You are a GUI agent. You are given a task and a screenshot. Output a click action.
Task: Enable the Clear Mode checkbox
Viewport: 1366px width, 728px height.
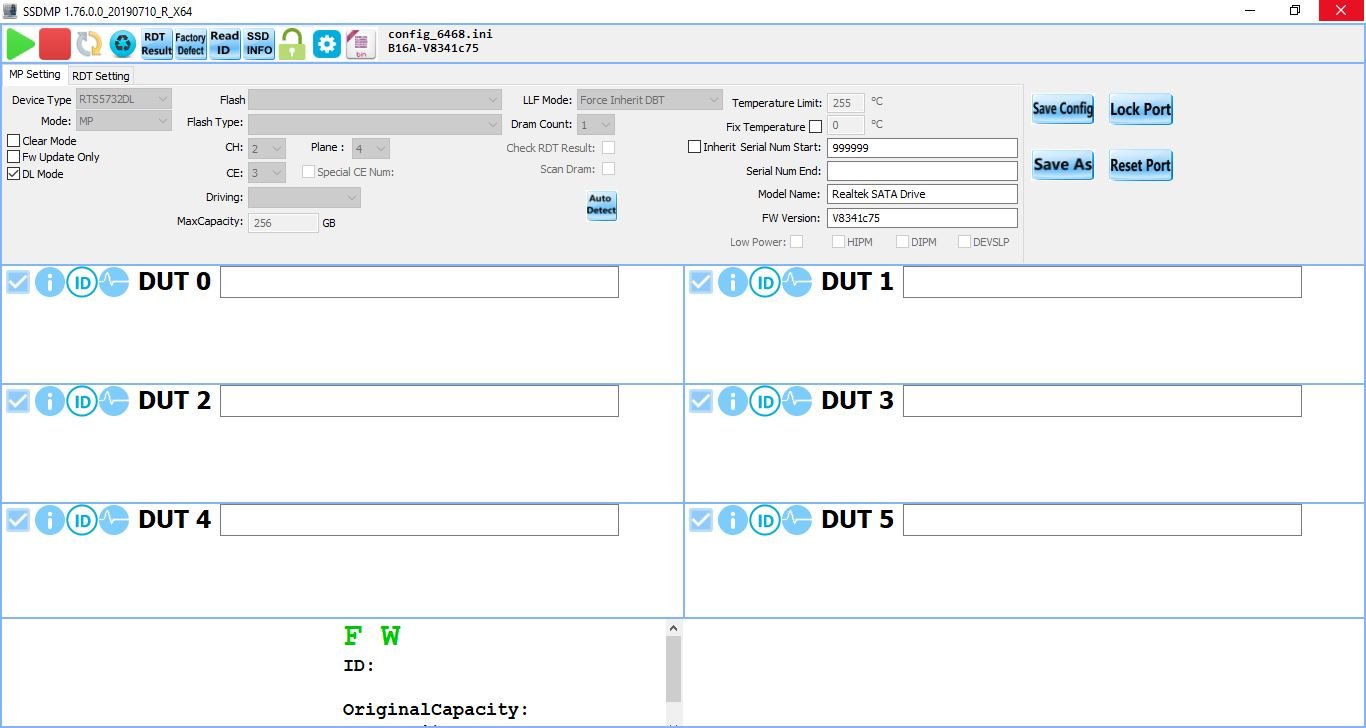[14, 141]
